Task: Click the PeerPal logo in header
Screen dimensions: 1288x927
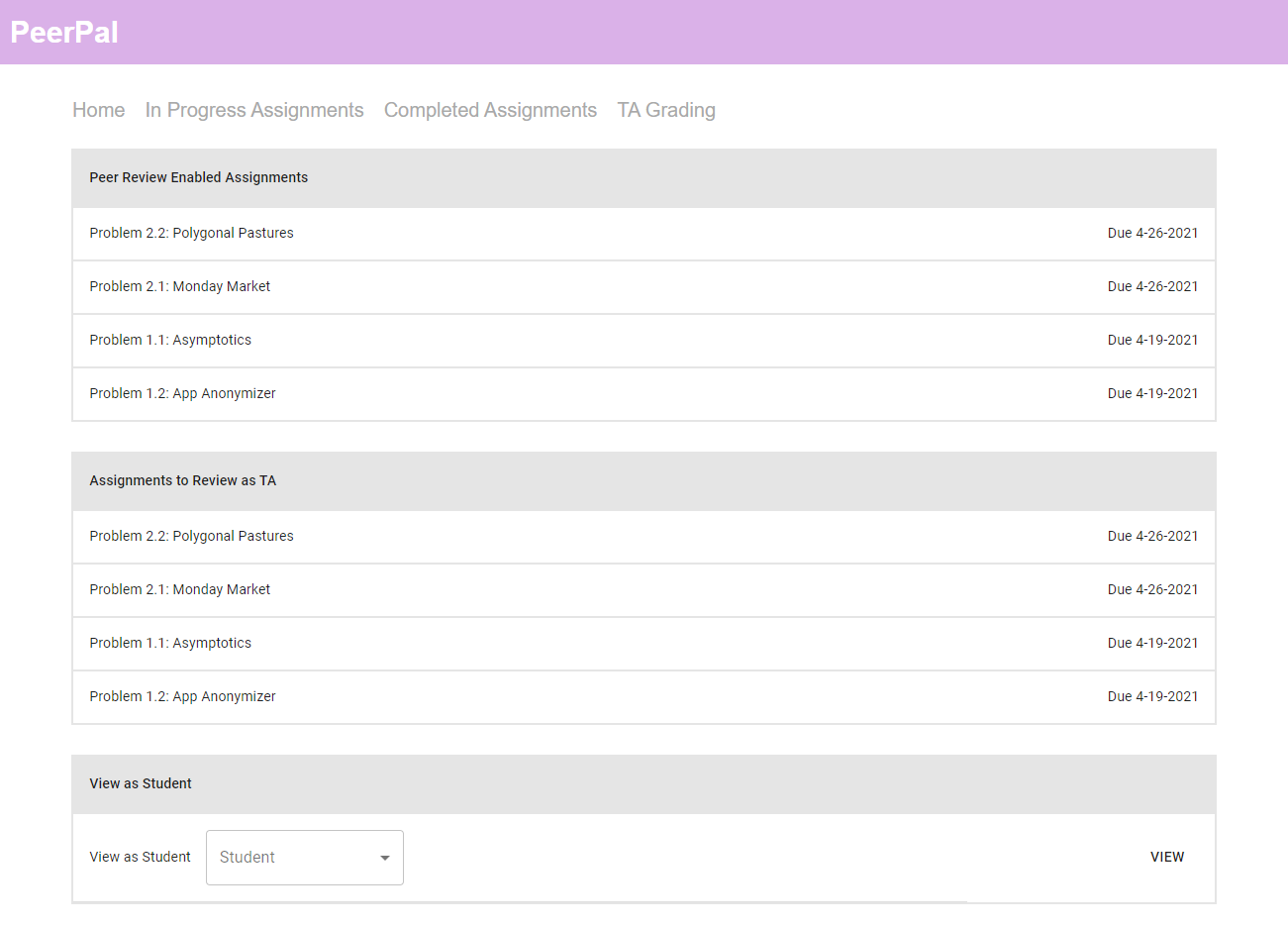Action: tap(64, 32)
